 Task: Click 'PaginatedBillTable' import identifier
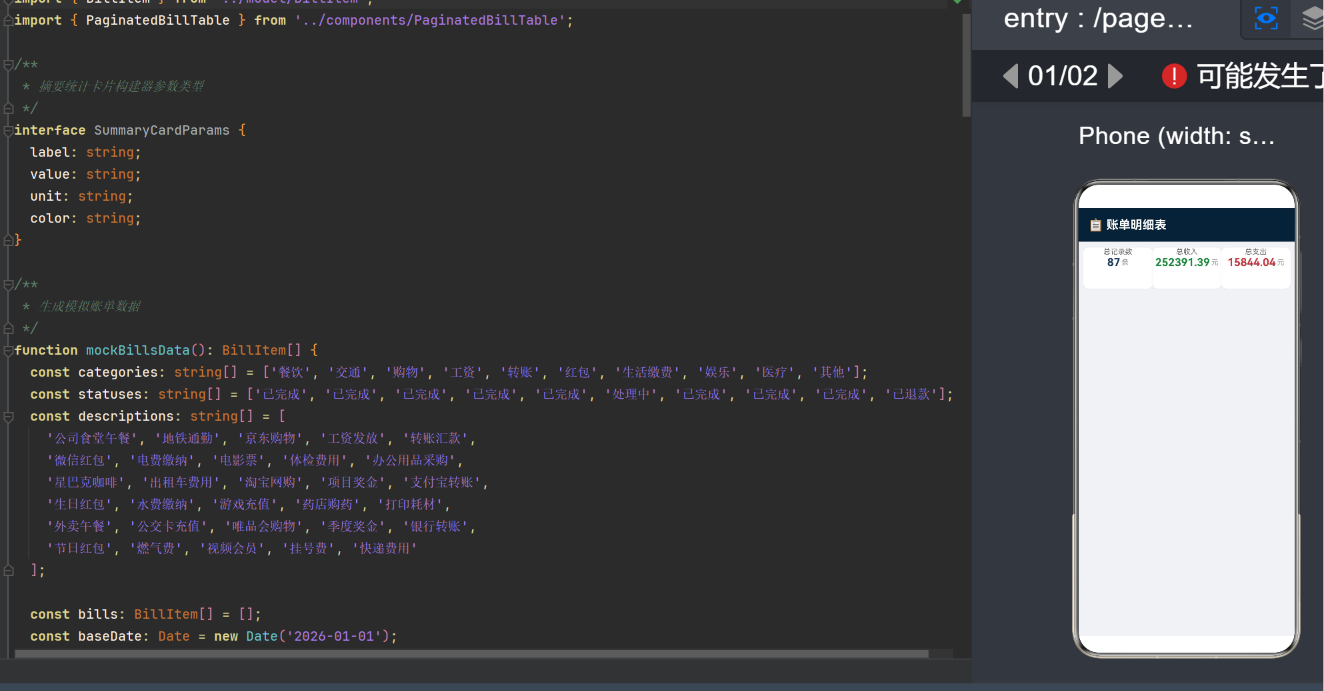[158, 20]
